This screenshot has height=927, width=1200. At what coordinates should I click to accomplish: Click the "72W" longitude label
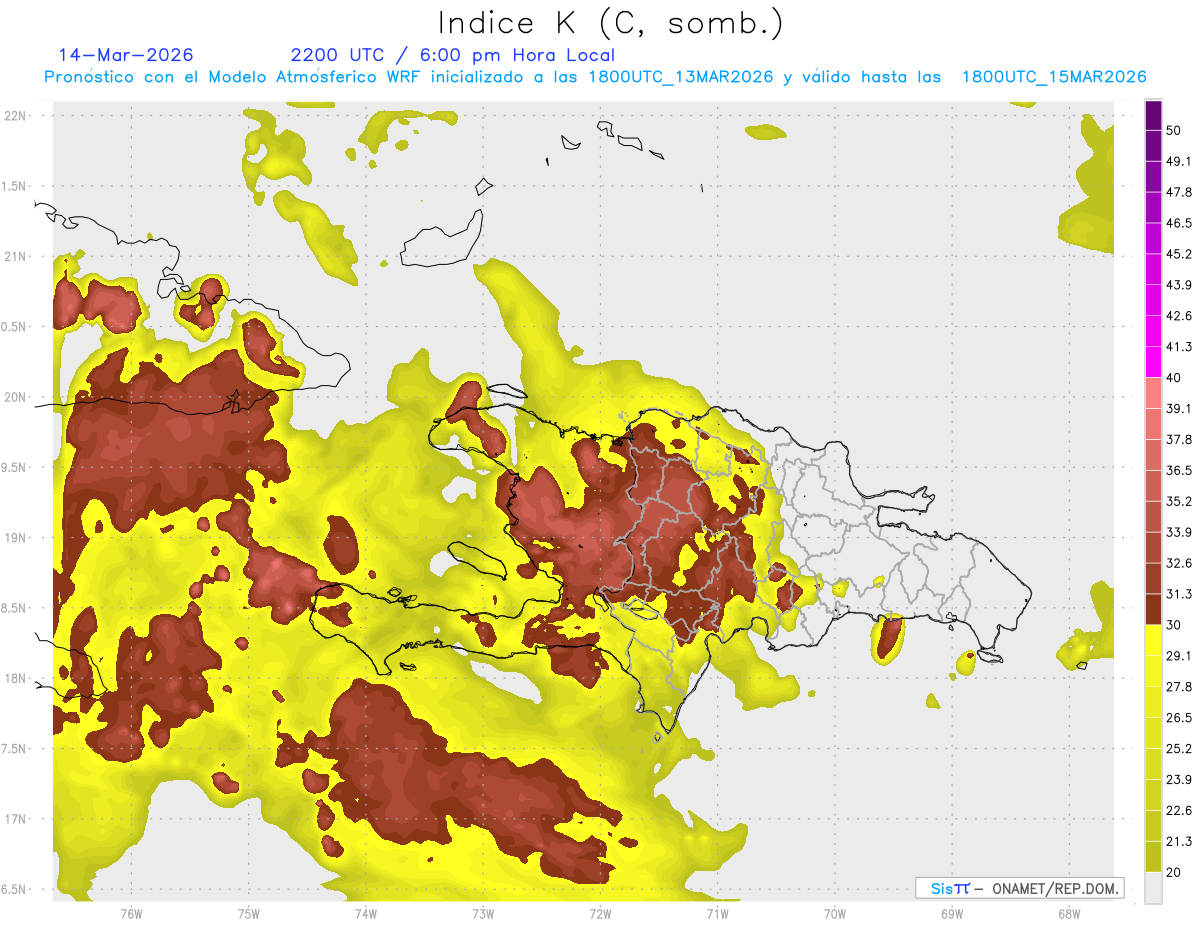point(600,913)
